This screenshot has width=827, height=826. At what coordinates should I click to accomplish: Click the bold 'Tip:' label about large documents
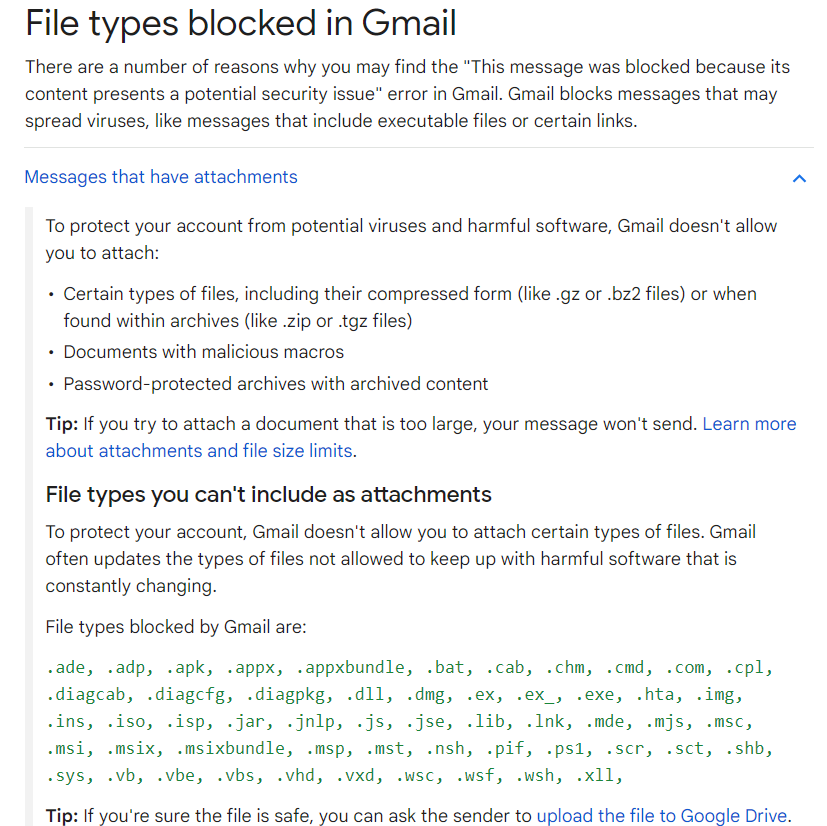[61, 424]
